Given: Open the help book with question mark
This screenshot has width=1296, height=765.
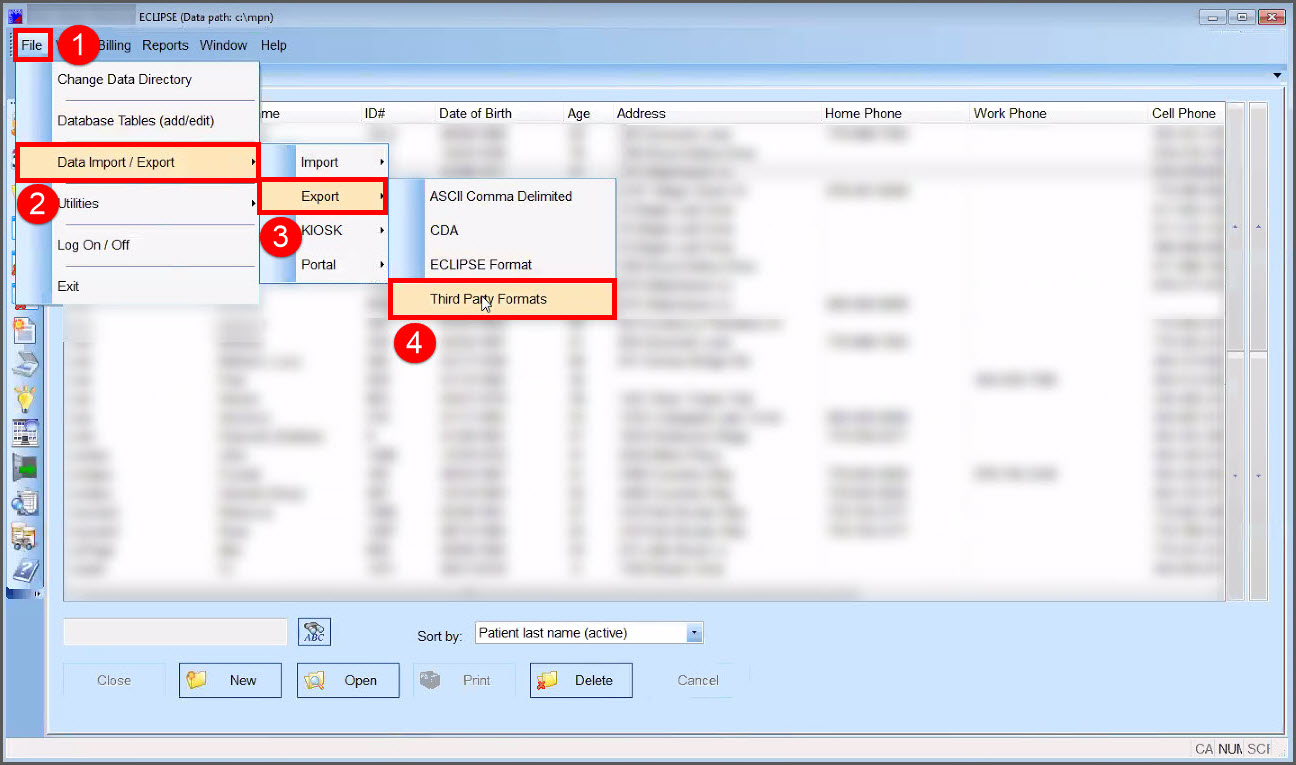Looking at the screenshot, I should pyautogui.click(x=24, y=570).
